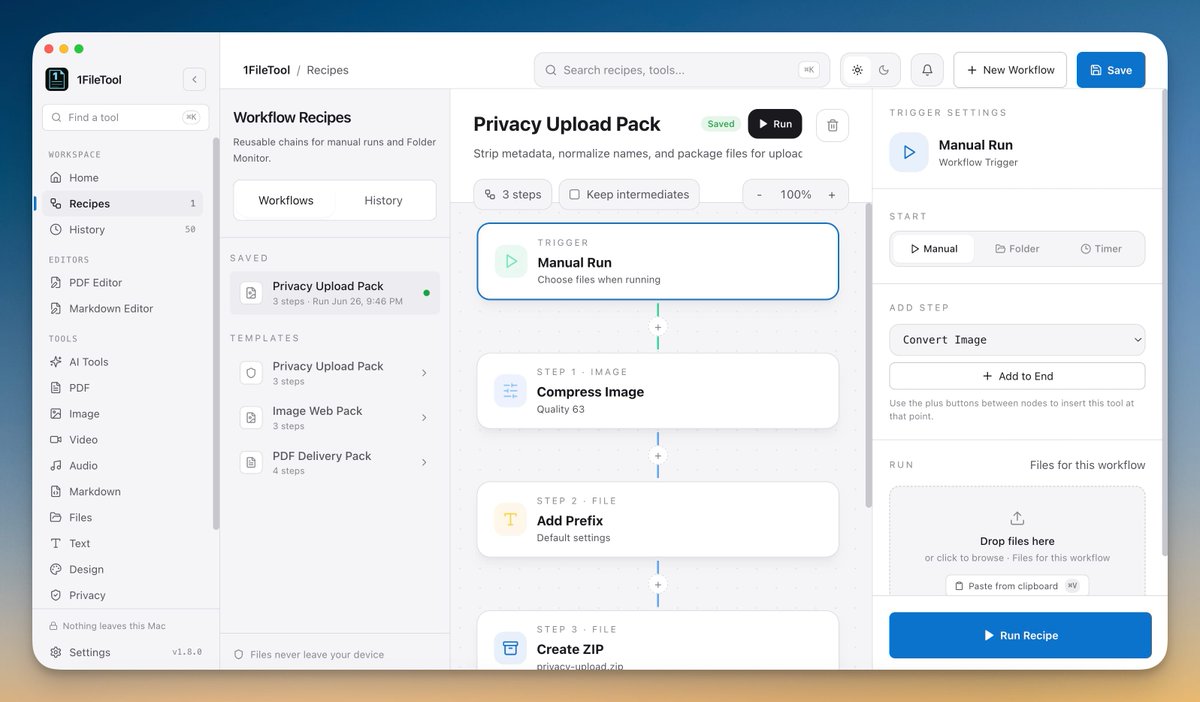The image size is (1200, 702).
Task: Expand Privacy Upload Pack template chevron
Action: coord(424,373)
